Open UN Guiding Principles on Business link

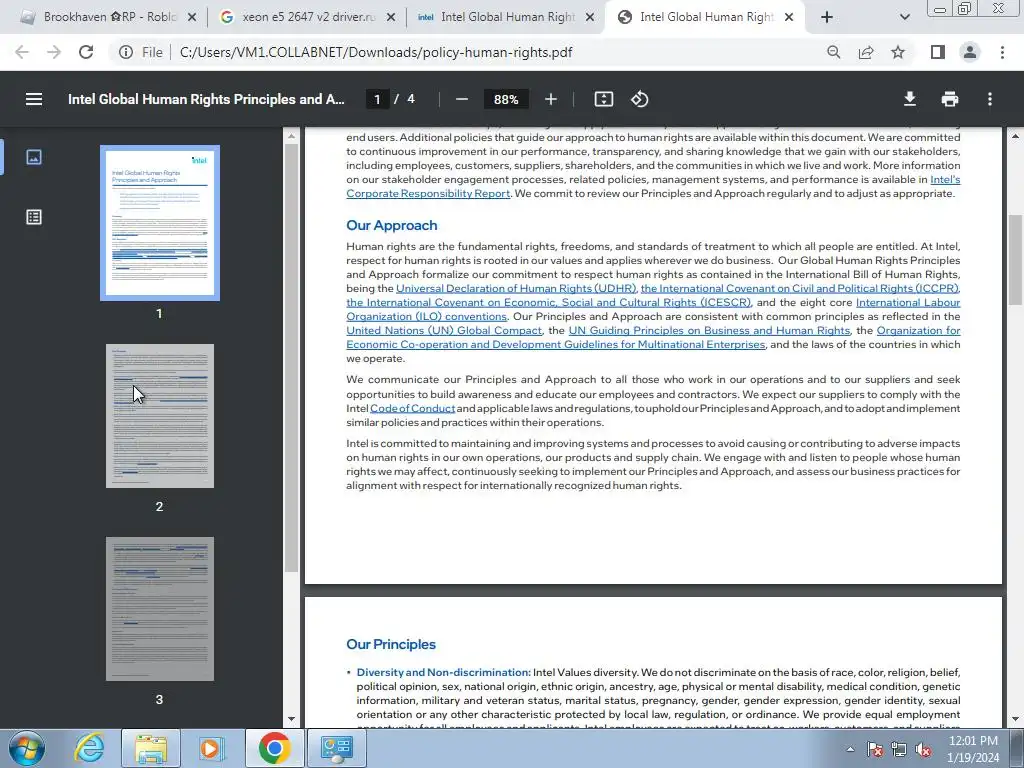(709, 330)
